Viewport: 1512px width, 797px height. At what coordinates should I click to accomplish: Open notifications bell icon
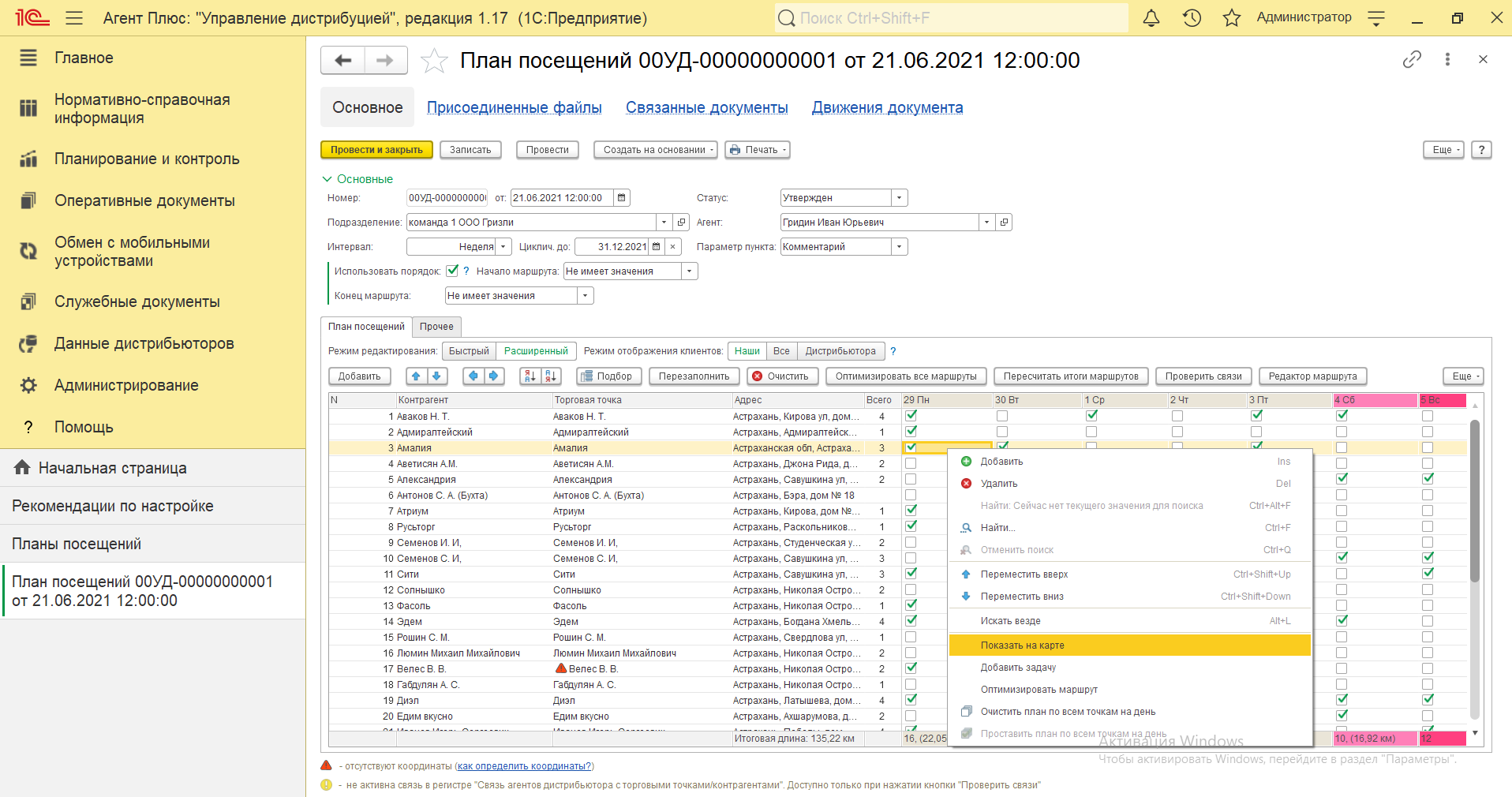click(1151, 17)
